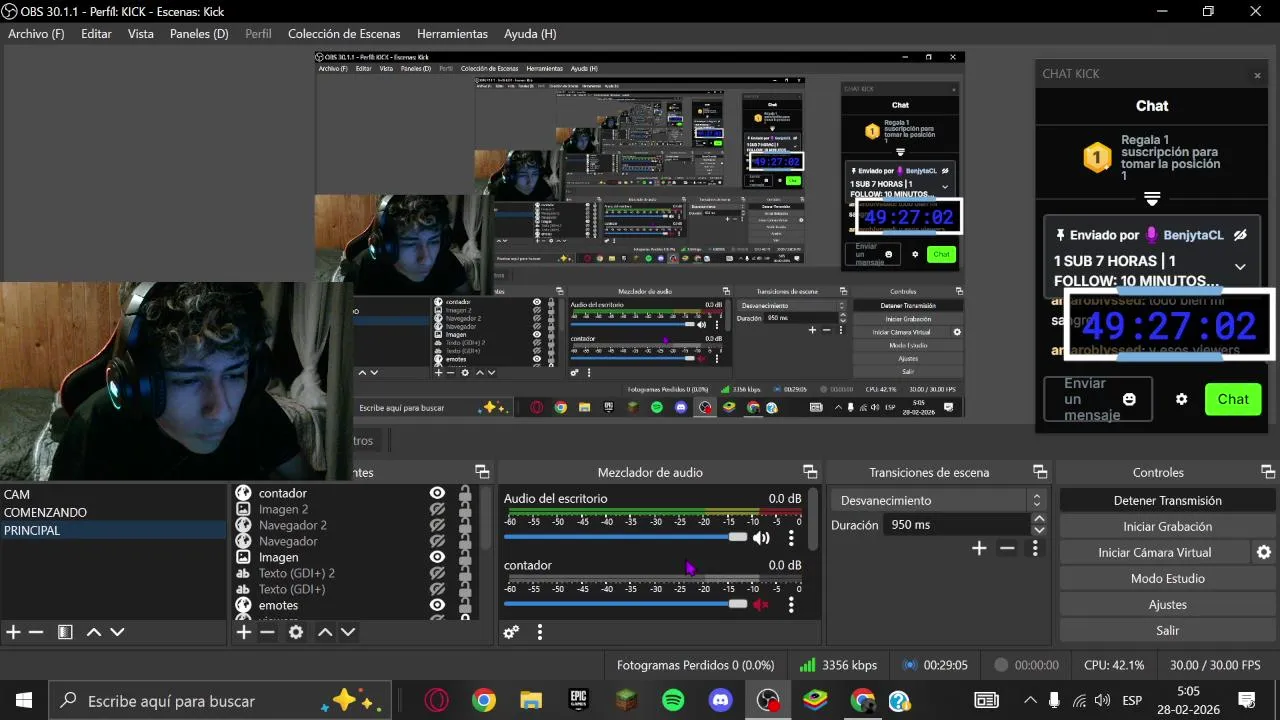
Task: Remove transition with the minus icon
Action: coord(1007,548)
